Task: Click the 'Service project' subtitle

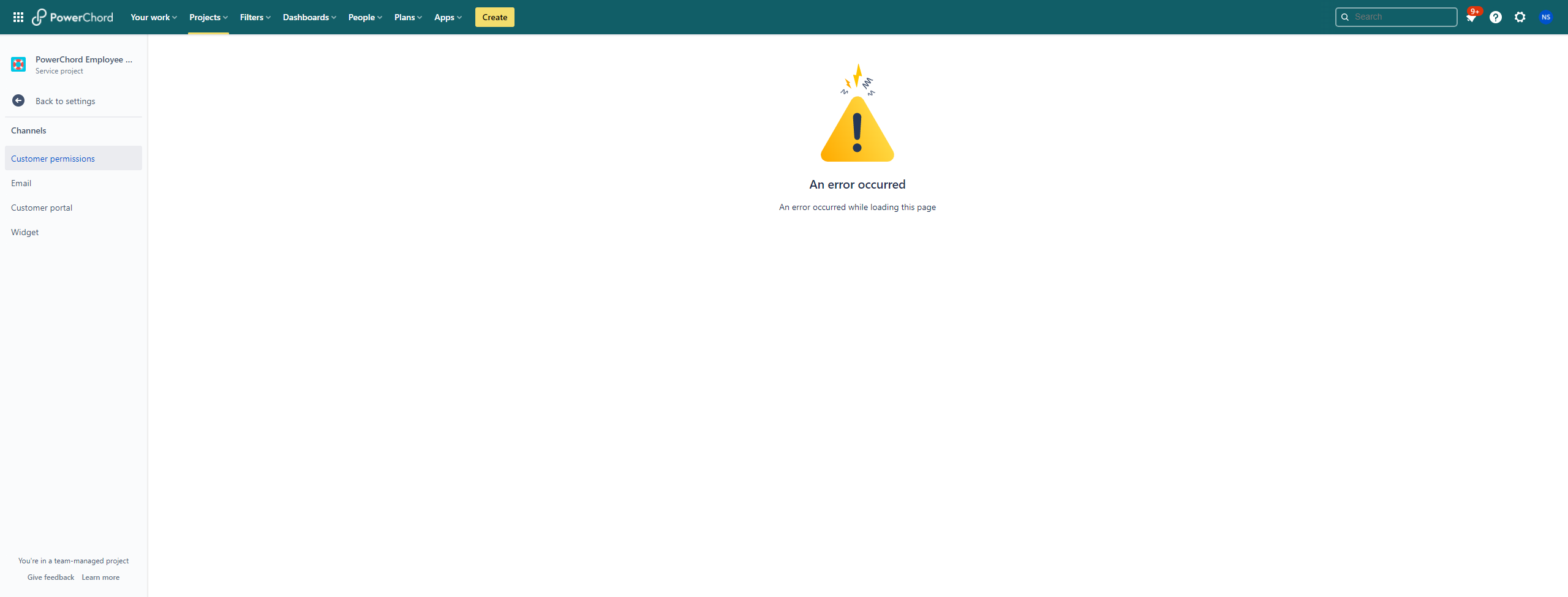Action: tap(59, 71)
